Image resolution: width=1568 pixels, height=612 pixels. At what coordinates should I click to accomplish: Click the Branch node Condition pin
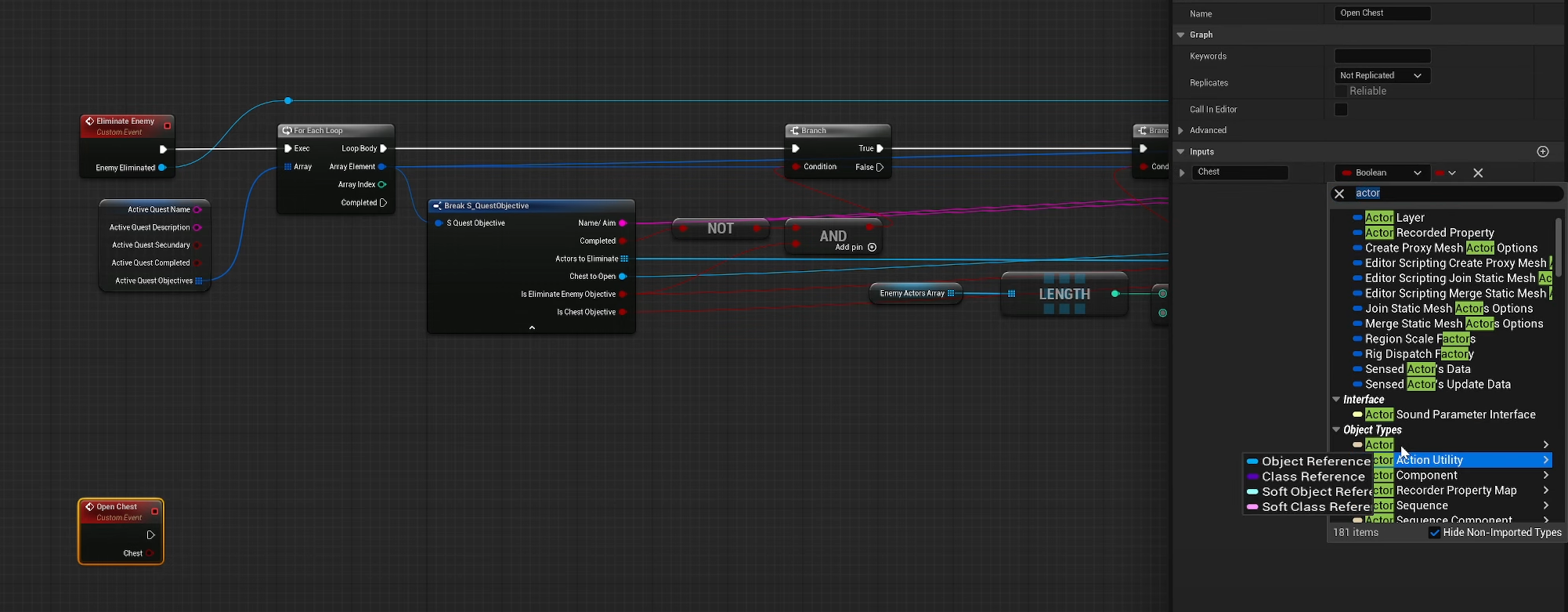coord(796,167)
